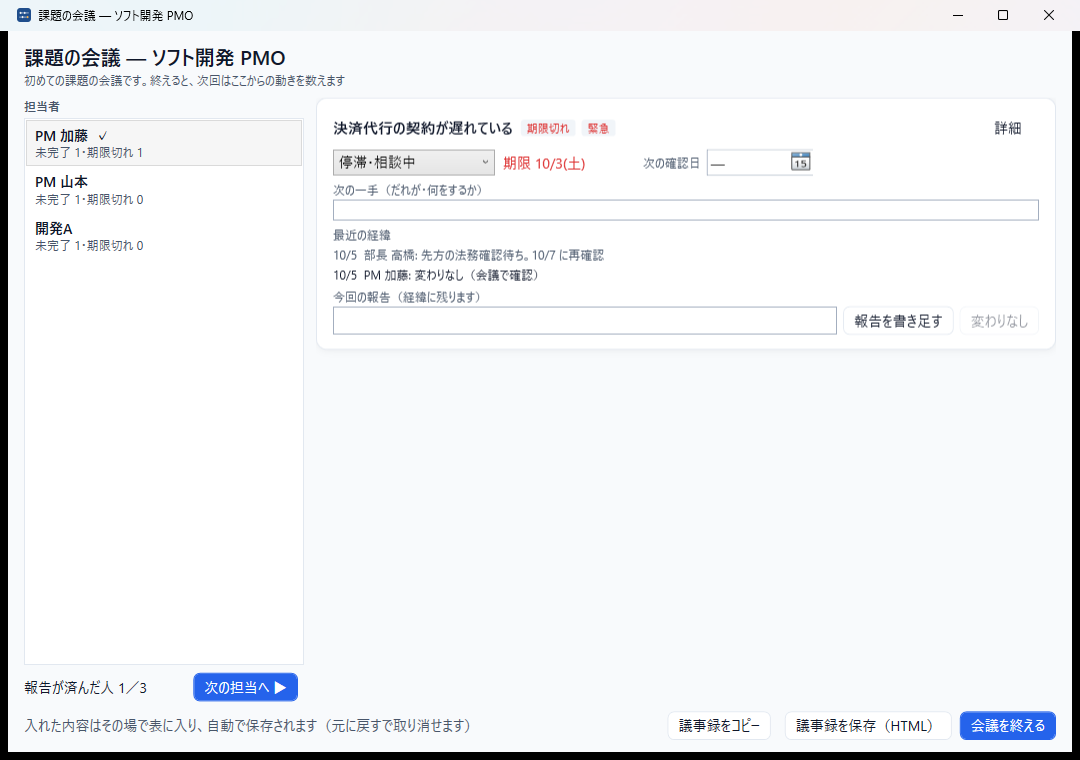1080x760 pixels.
Task: Click issue title 決済代行の契約が遅れている
Action: point(423,128)
